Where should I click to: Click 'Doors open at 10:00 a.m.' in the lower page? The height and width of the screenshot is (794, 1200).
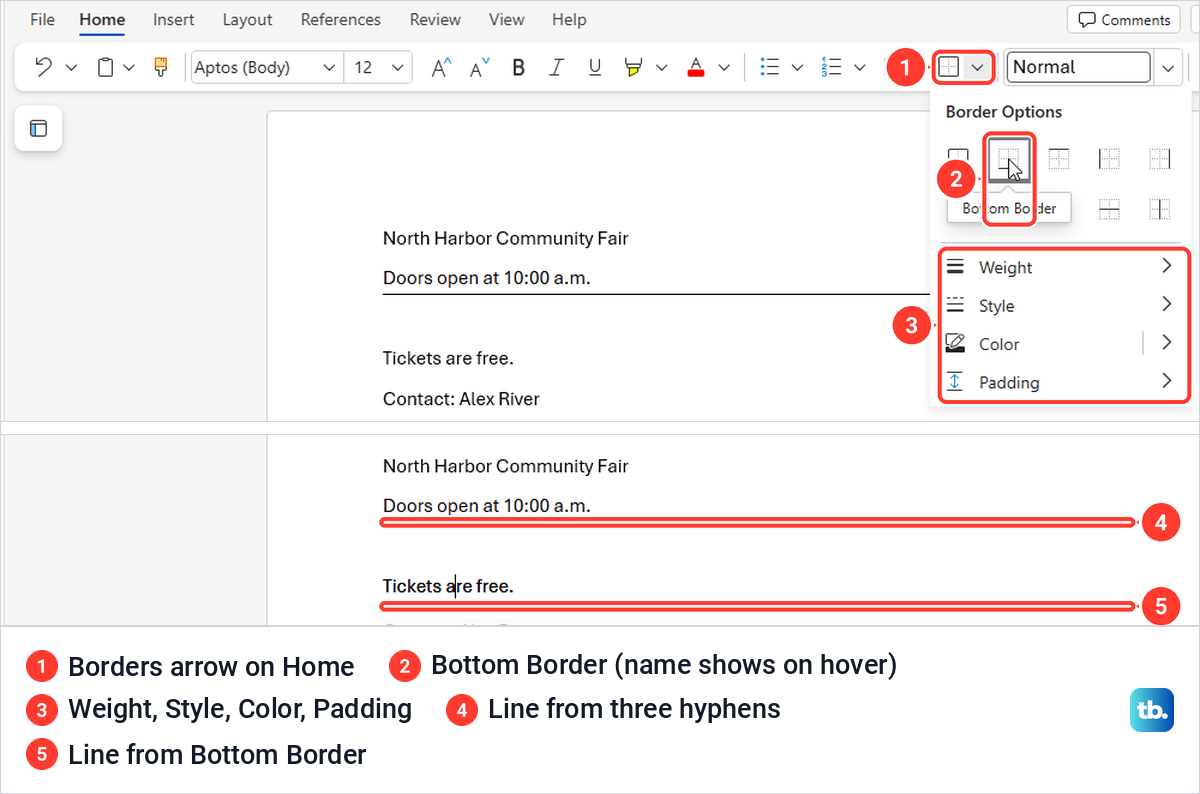tap(487, 506)
